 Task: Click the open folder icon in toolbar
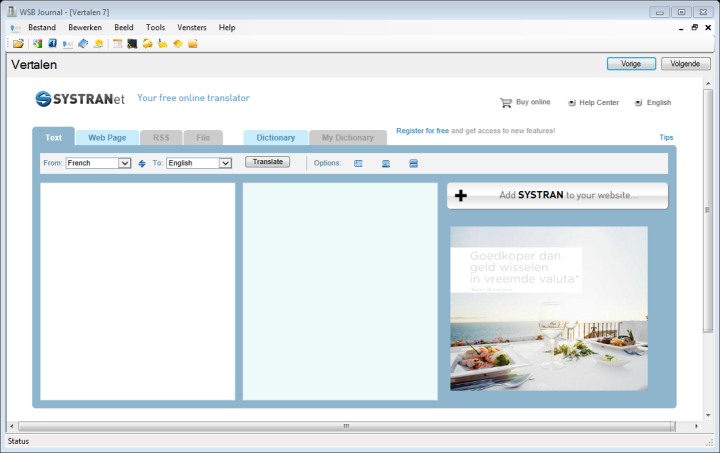click(19, 44)
